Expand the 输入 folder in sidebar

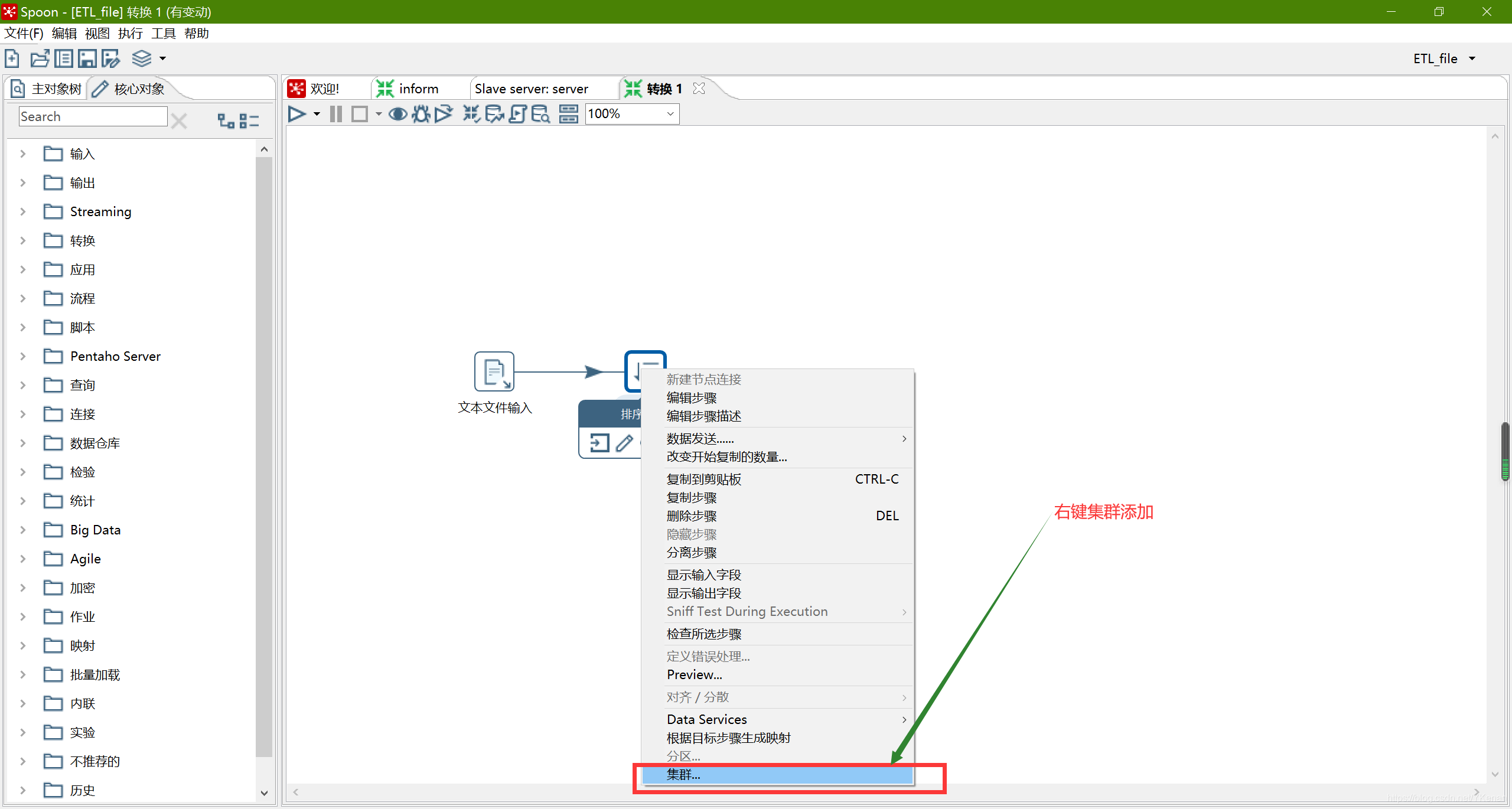(x=22, y=153)
